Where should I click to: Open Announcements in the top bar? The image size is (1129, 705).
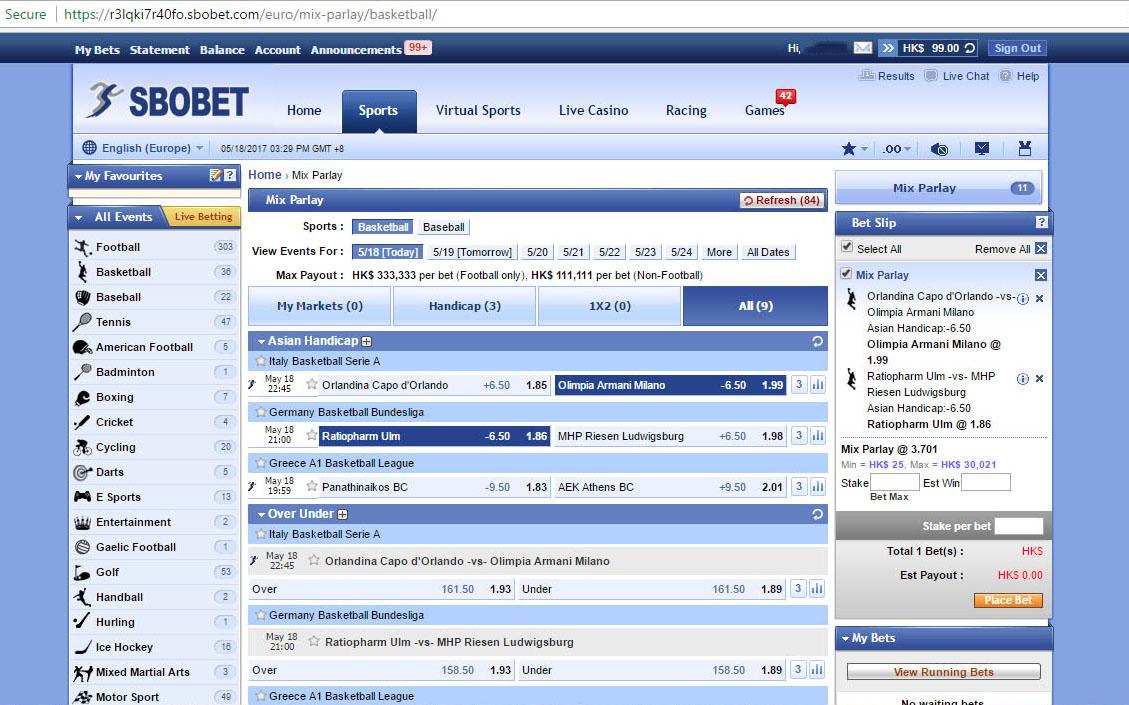[x=356, y=50]
